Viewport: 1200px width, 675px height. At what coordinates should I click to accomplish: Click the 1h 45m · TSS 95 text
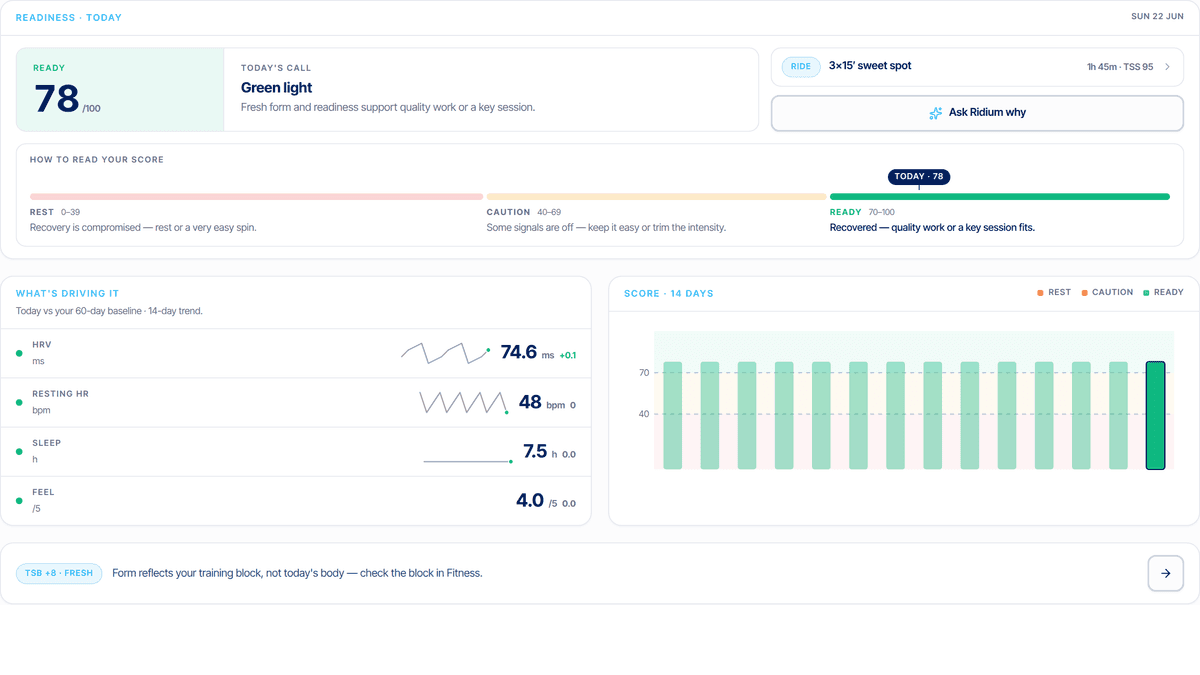coord(1120,67)
